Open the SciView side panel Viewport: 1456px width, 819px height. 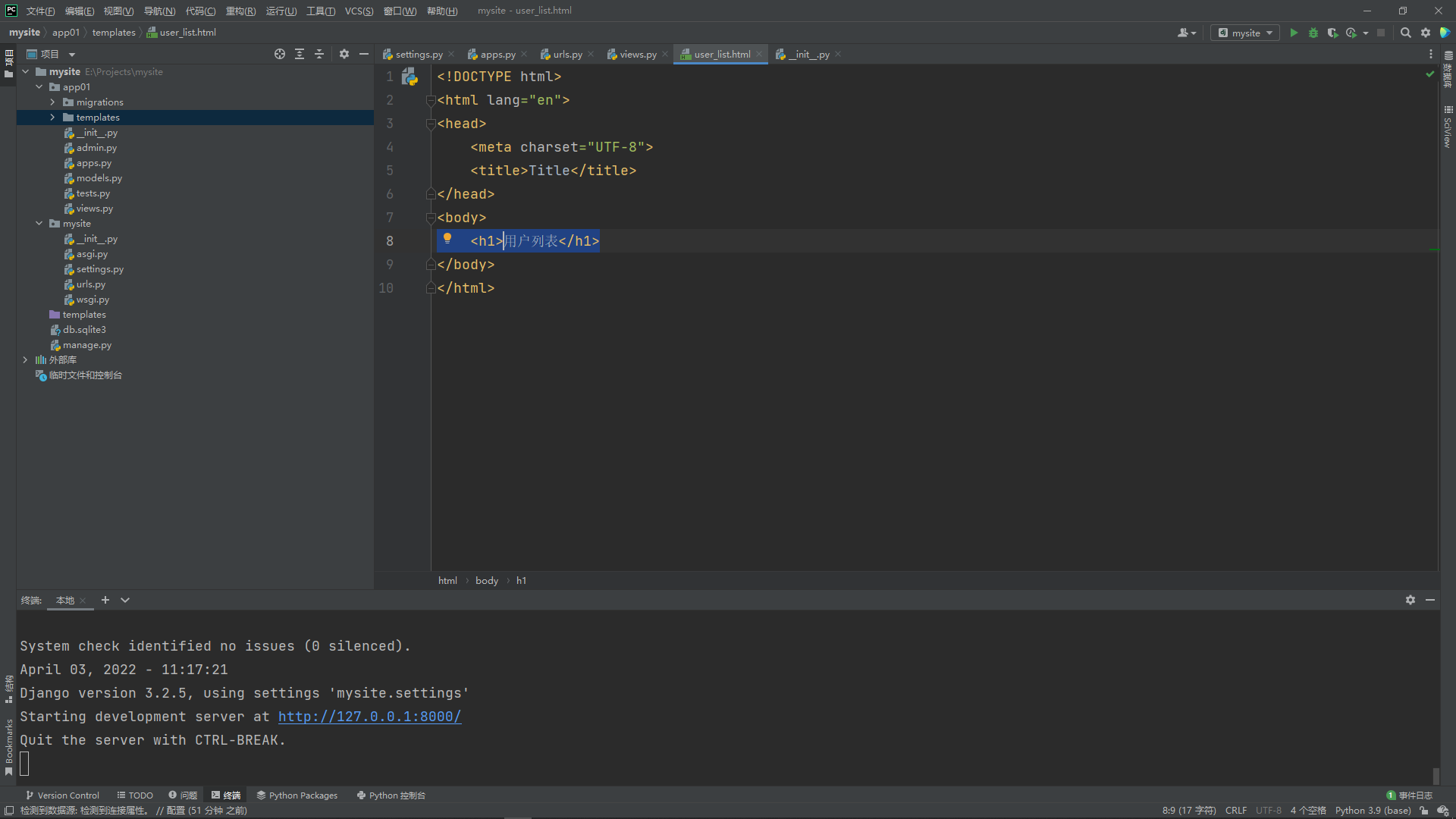[x=1448, y=127]
